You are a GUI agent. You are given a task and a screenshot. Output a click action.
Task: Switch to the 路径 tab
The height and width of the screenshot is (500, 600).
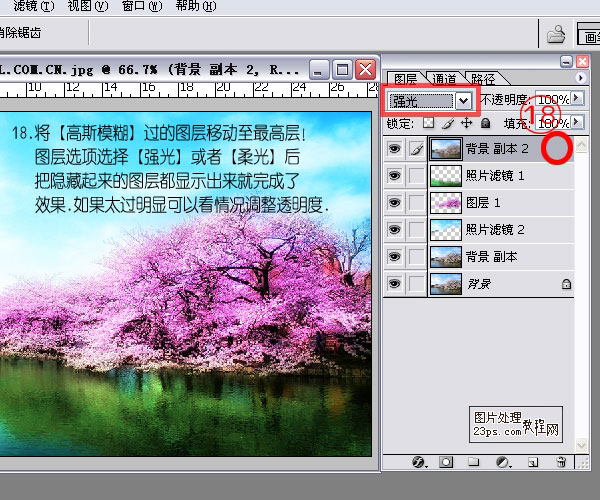click(483, 79)
